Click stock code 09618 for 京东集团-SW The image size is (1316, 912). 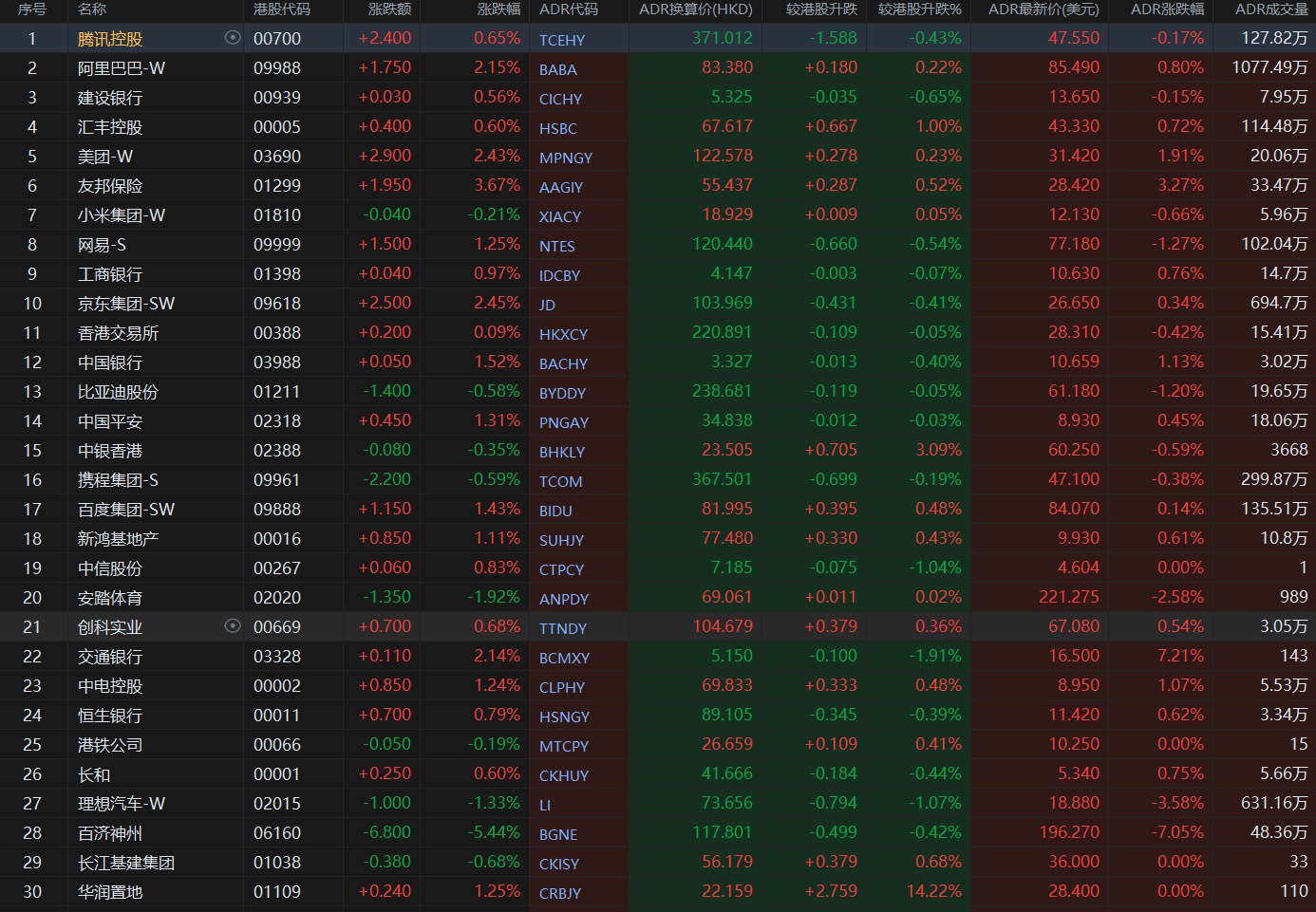277,304
